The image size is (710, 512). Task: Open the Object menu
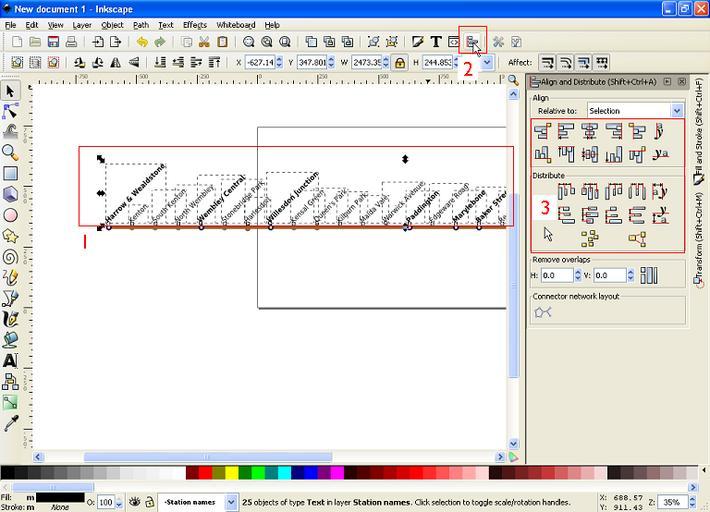click(x=112, y=25)
